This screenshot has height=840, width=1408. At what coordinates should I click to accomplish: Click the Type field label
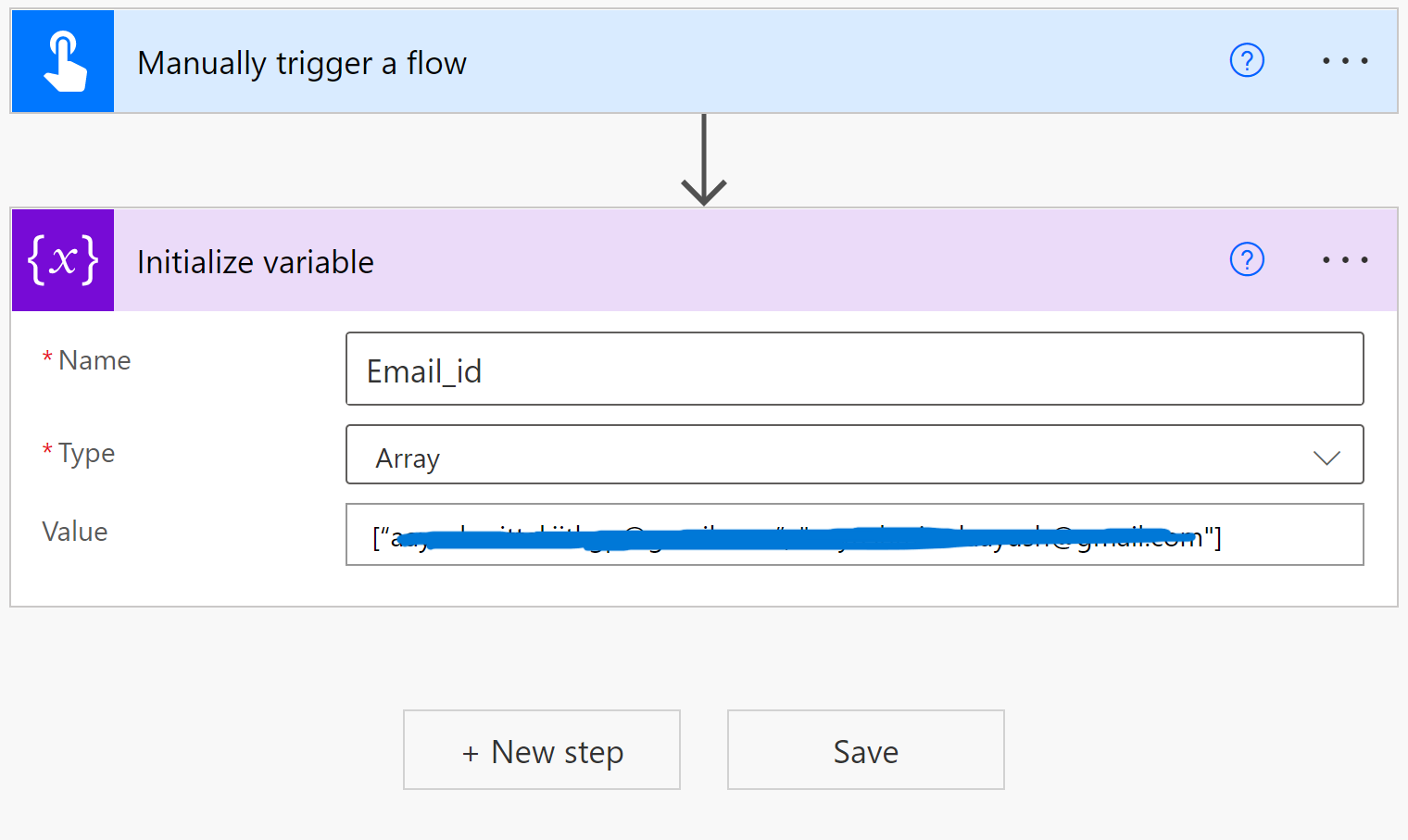(x=86, y=453)
